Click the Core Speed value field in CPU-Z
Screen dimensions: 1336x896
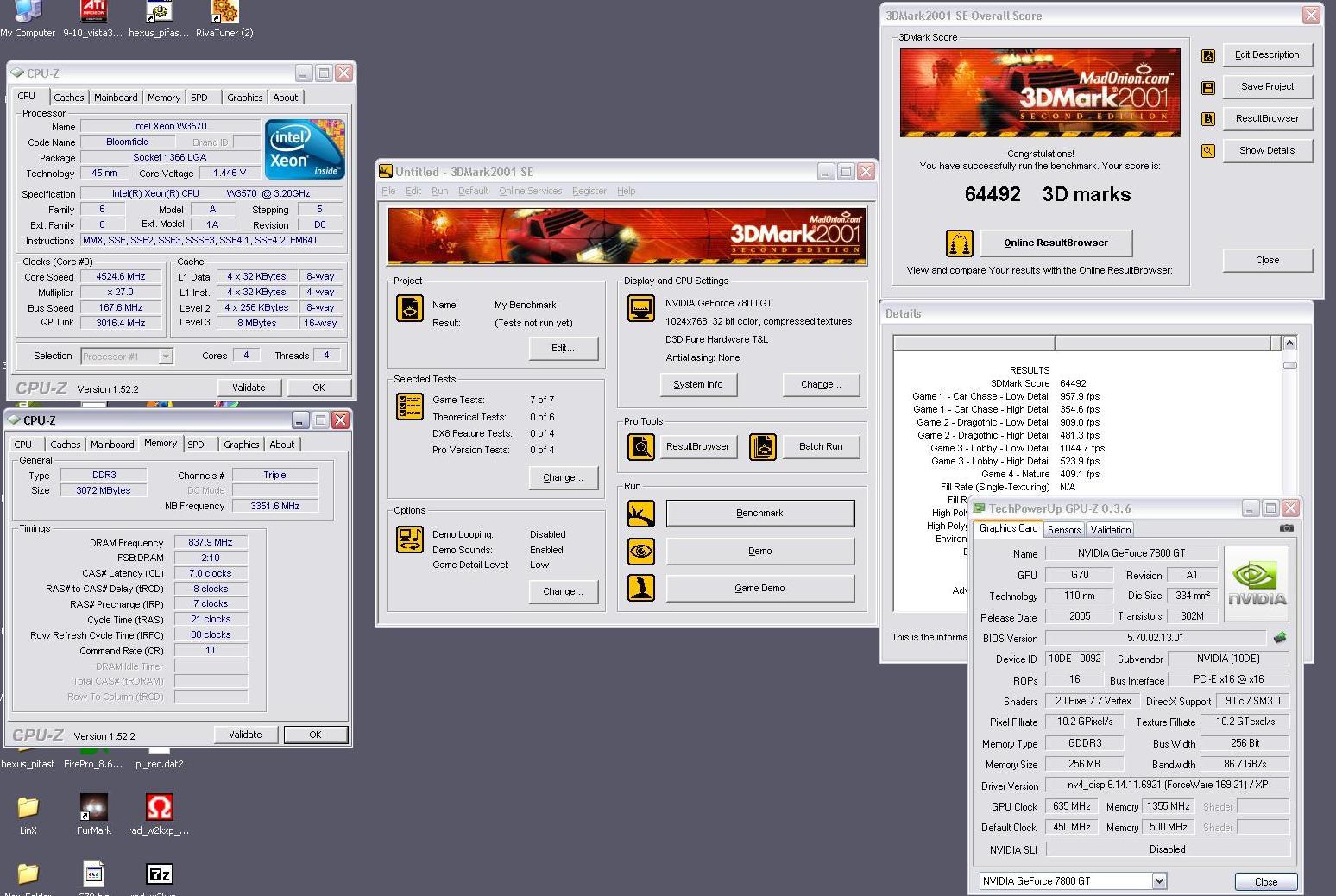pos(121,277)
